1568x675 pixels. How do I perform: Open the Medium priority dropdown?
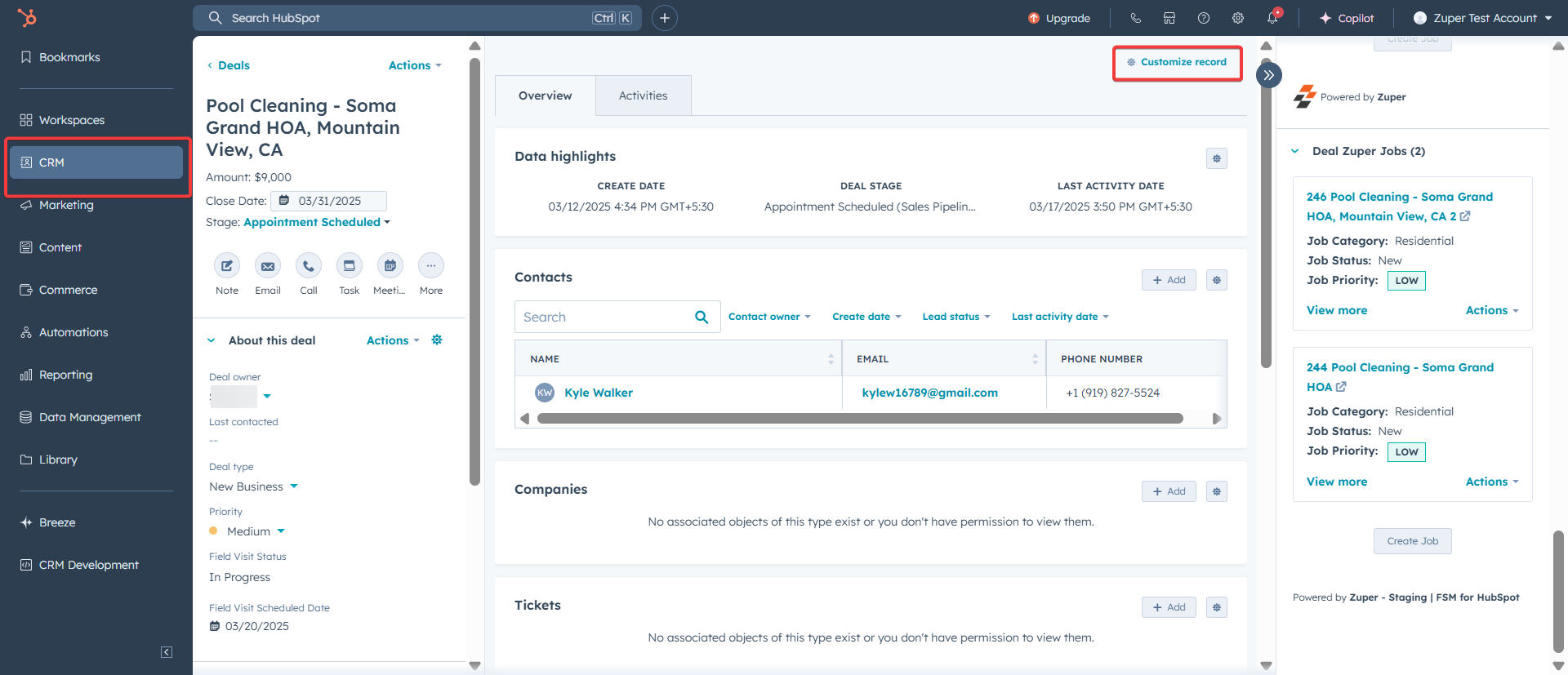pos(247,531)
